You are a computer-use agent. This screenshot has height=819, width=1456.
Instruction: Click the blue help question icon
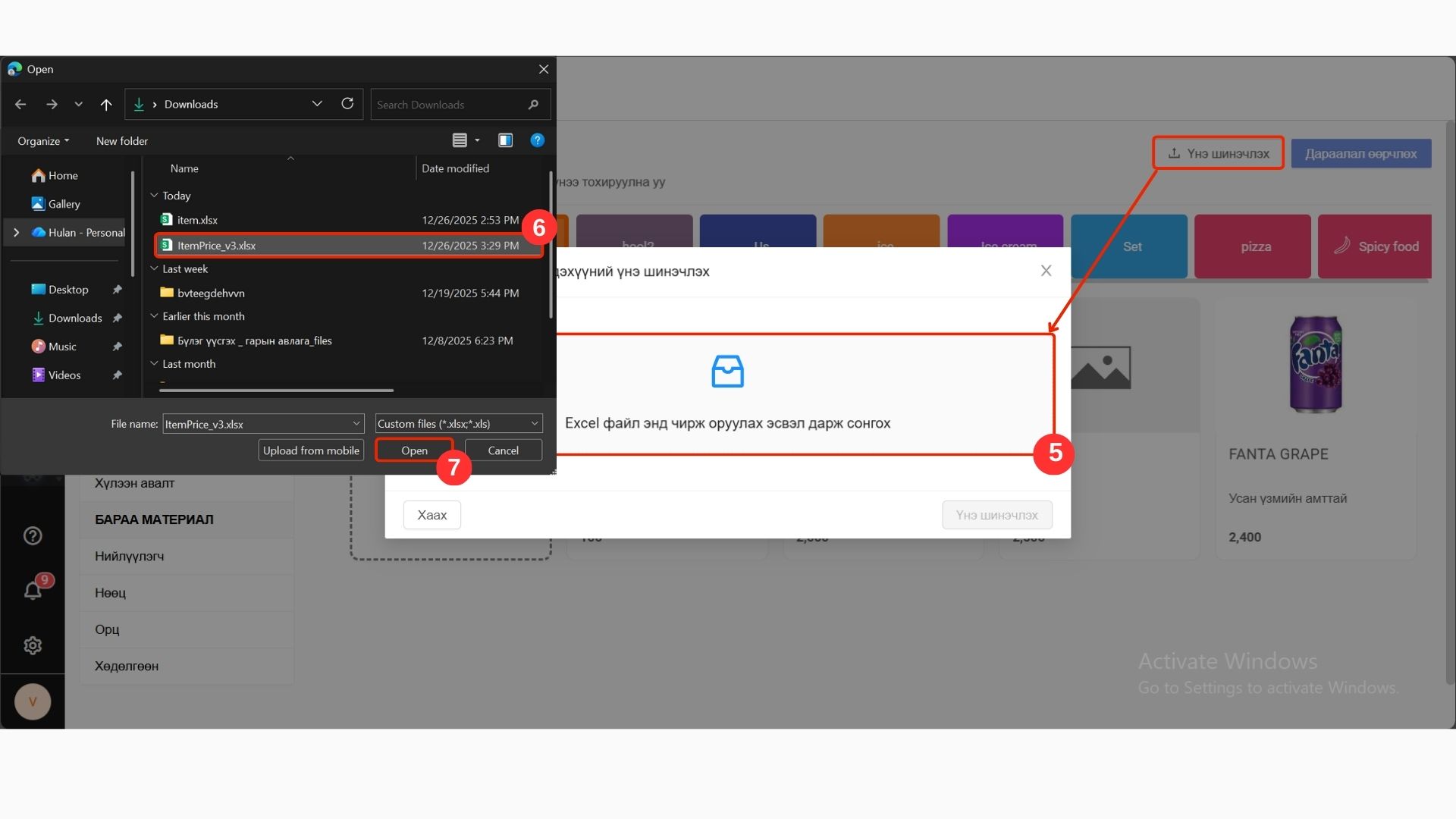[x=537, y=140]
